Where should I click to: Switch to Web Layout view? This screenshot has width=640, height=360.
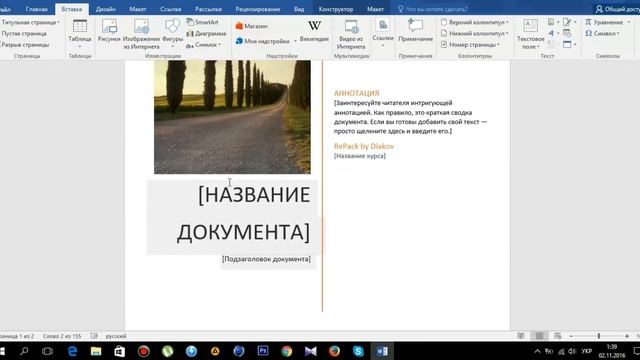pos(558,336)
